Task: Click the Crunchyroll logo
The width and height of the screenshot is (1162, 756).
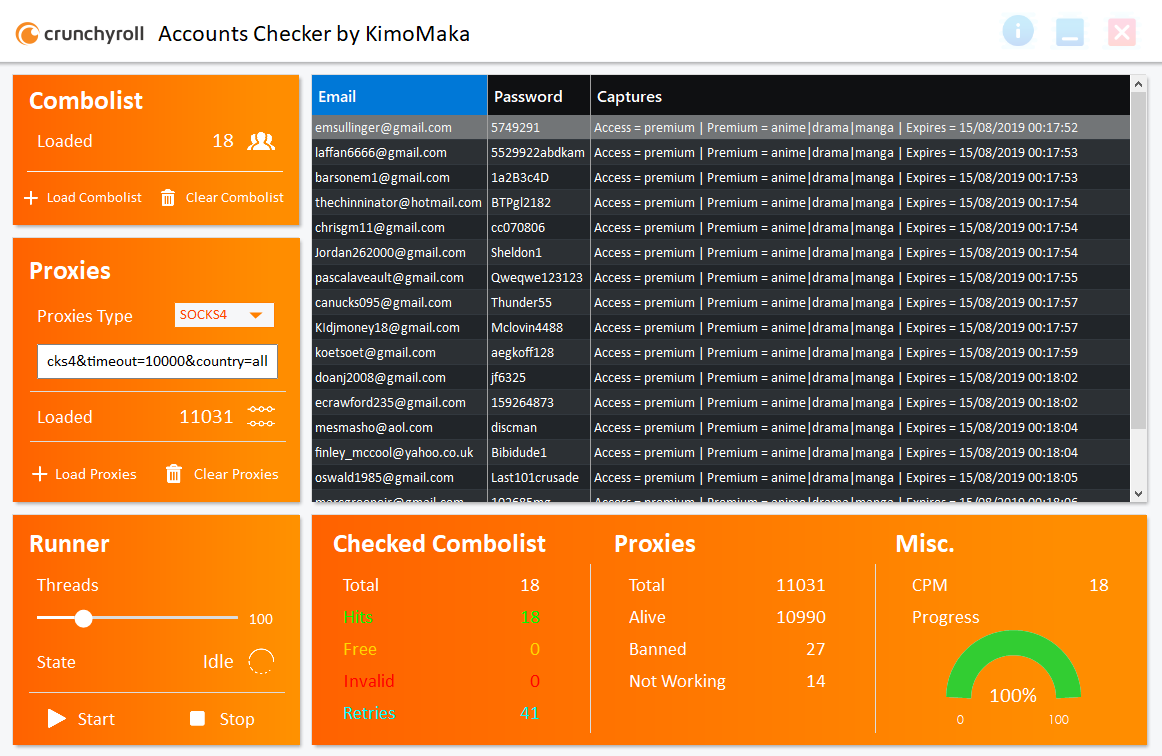Action: point(78,34)
